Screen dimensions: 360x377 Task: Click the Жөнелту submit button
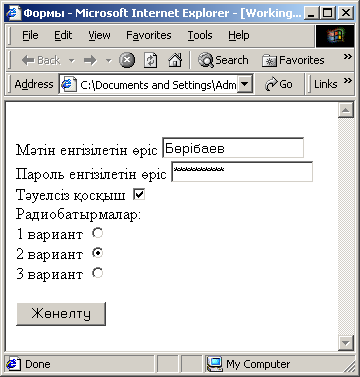[x=61, y=314]
